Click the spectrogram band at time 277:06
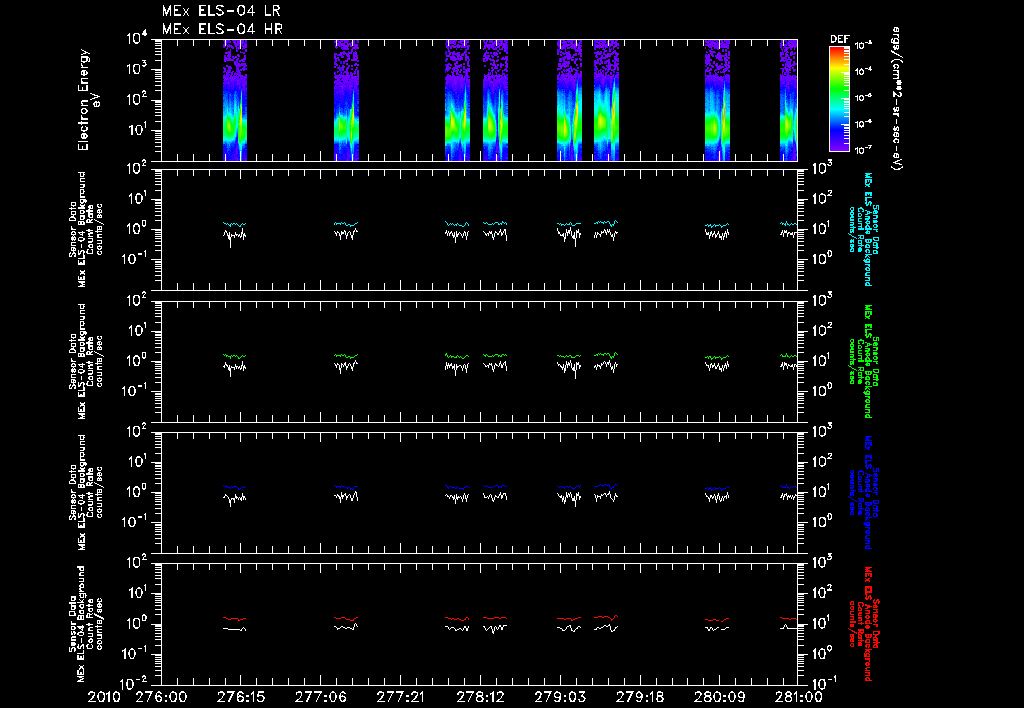This screenshot has height=708, width=1024. (x=346, y=100)
